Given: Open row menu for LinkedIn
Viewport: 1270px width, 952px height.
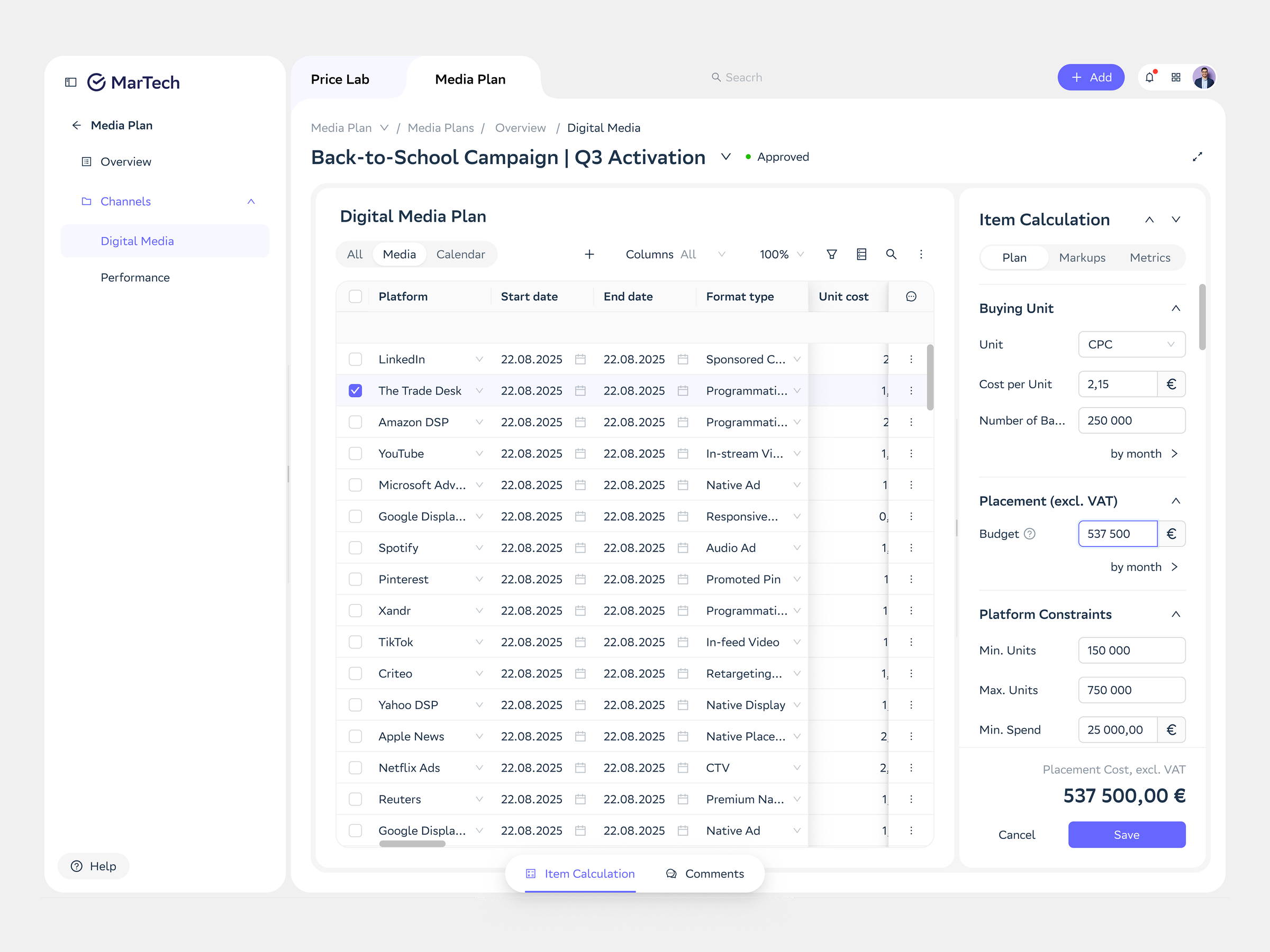Looking at the screenshot, I should point(911,359).
